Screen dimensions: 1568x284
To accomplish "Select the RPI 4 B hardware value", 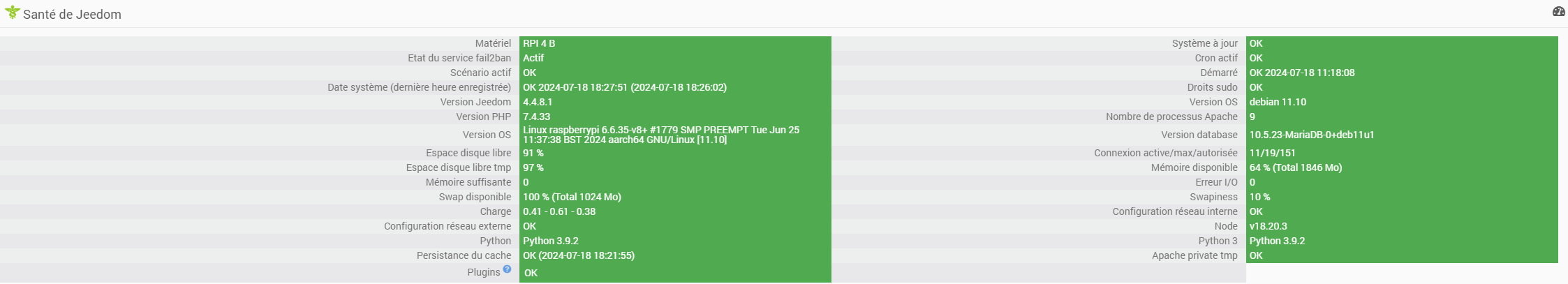I will pos(539,43).
